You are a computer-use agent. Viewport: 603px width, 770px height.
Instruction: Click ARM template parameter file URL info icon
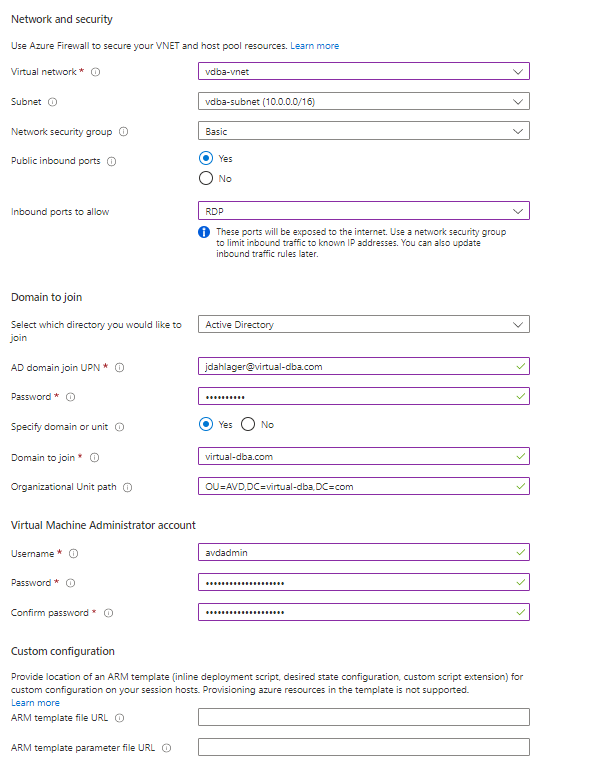tap(166, 748)
